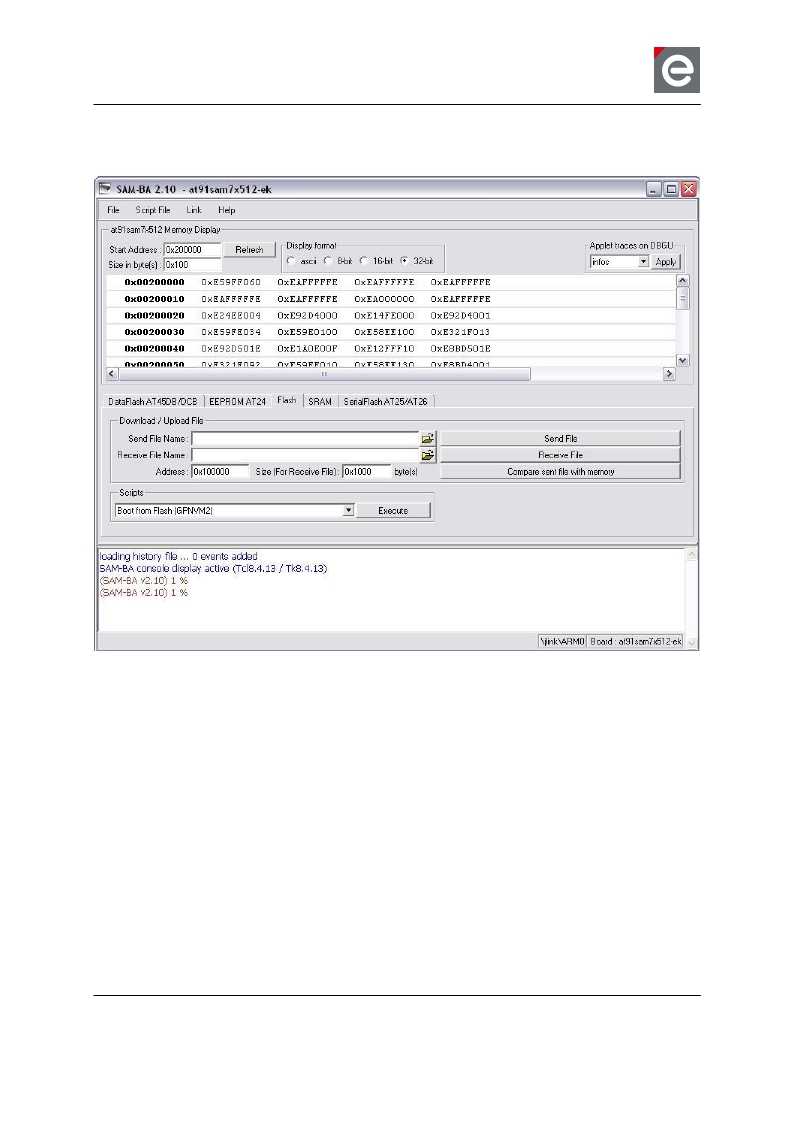794x1122 pixels.
Task: Click console scroll up arrow
Action: pyautogui.click(x=691, y=555)
